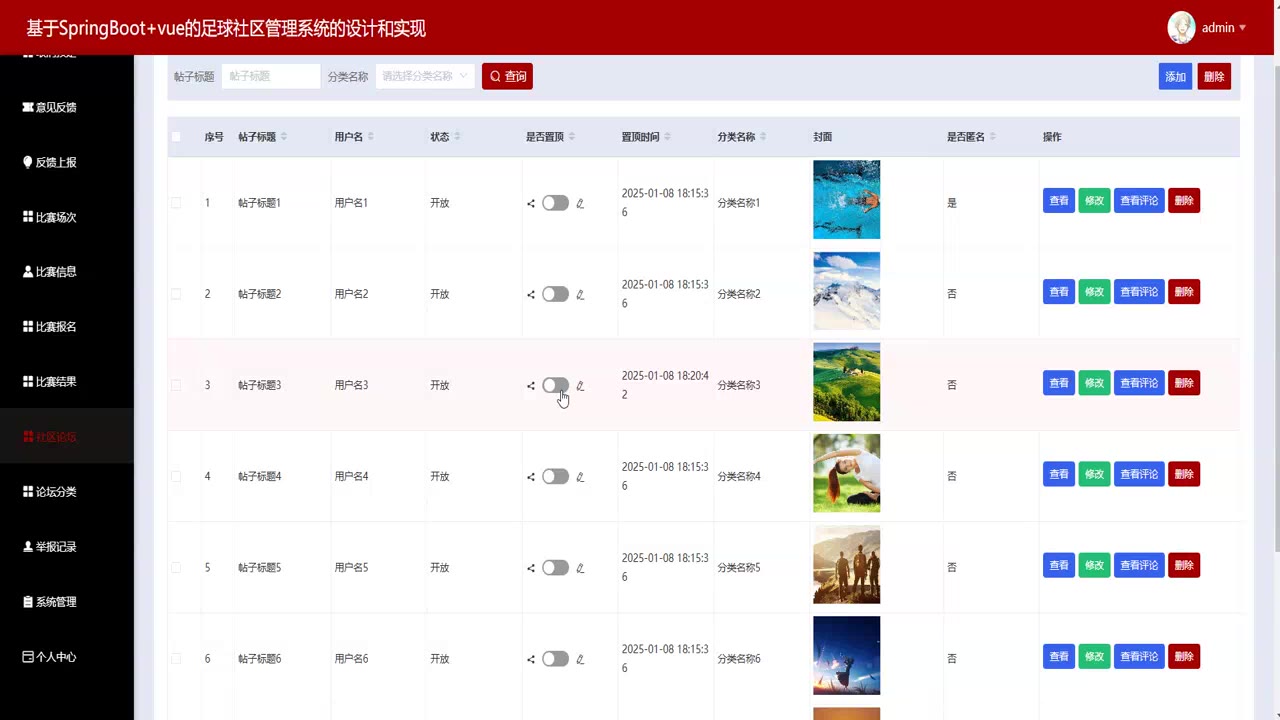Click the pencil icon in row 6
Screen dimensions: 1280x720
pos(580,660)
